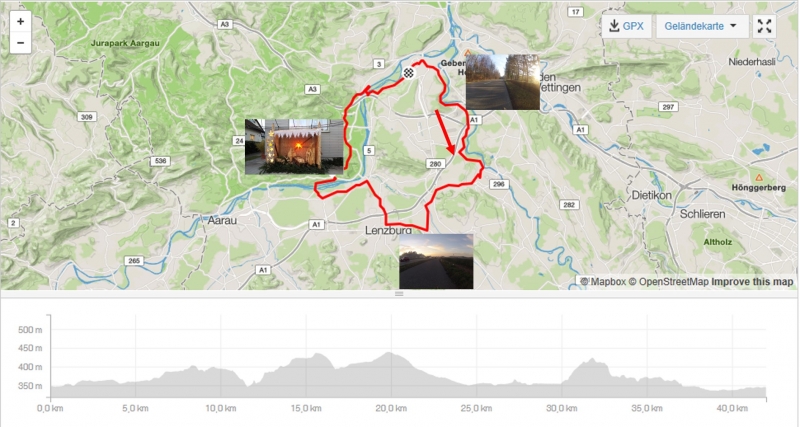Click the elevation profile at 32 km peak

click(x=592, y=360)
